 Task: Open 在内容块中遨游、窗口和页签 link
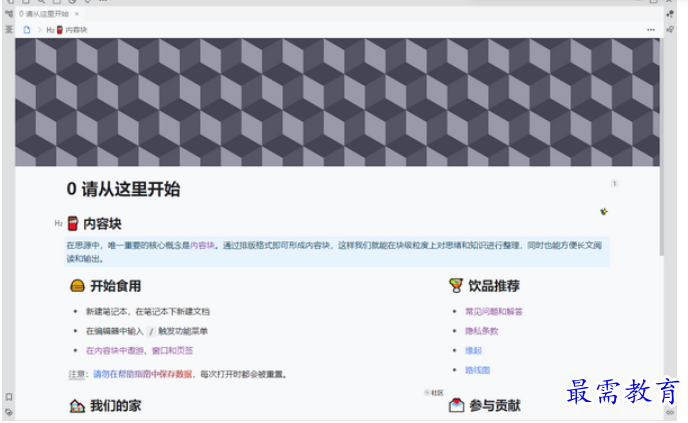139,350
